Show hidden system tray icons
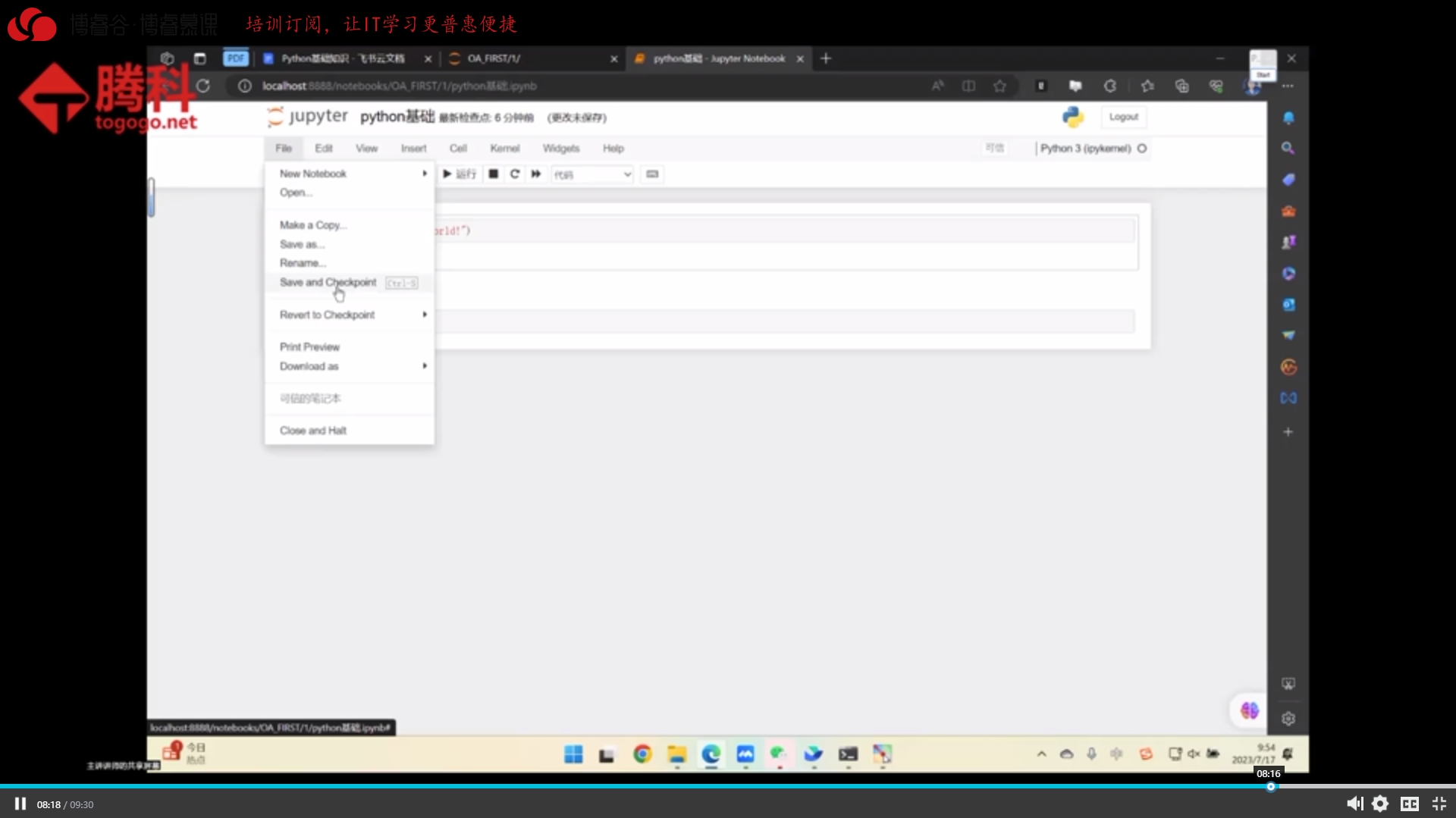1456x818 pixels. tap(1041, 754)
